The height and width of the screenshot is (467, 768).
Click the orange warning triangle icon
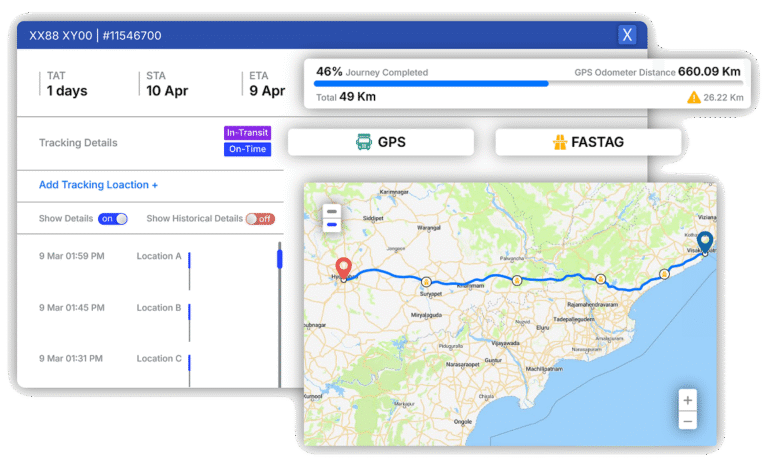(694, 97)
